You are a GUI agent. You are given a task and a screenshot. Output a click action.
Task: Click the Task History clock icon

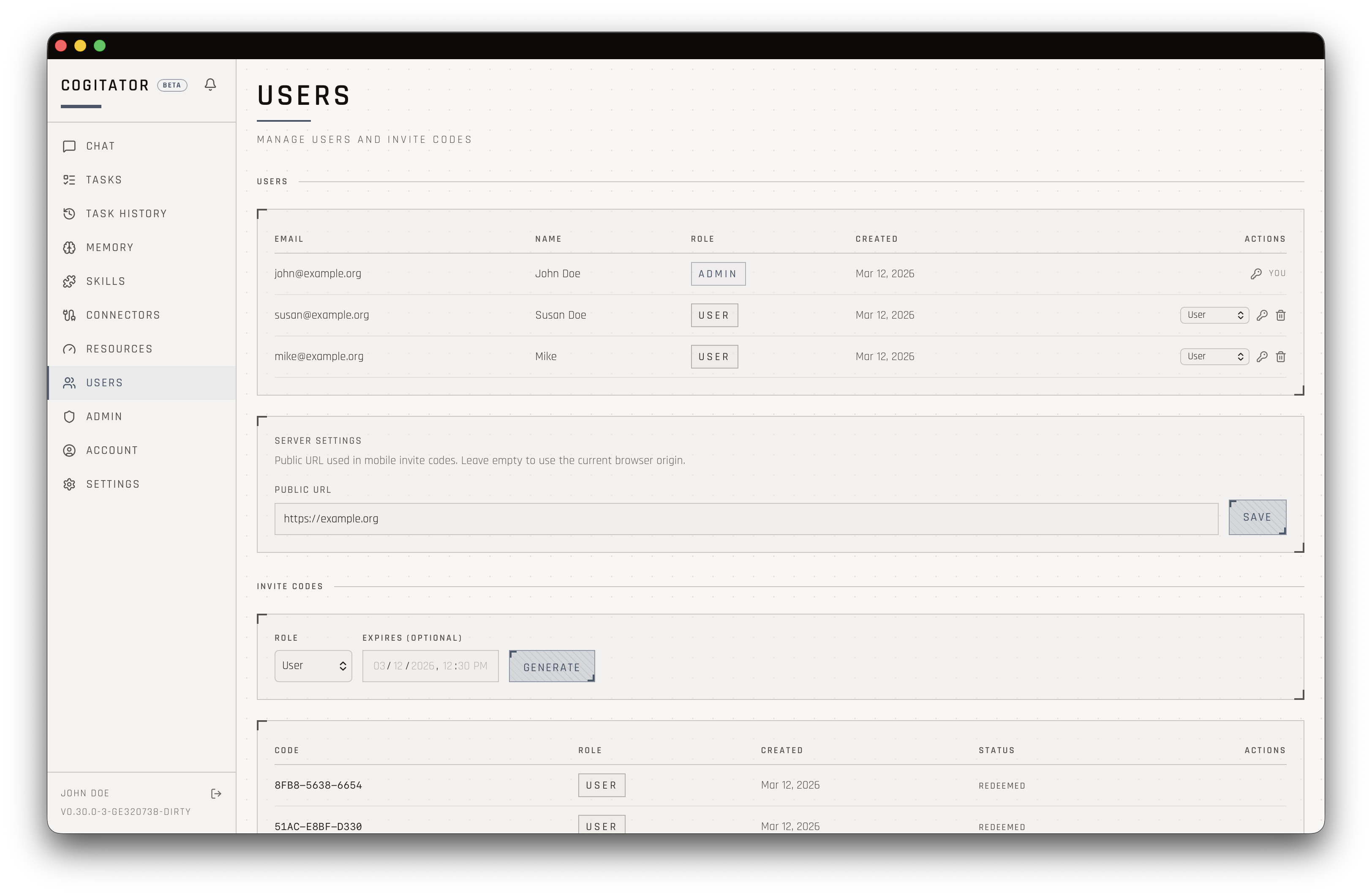click(69, 213)
